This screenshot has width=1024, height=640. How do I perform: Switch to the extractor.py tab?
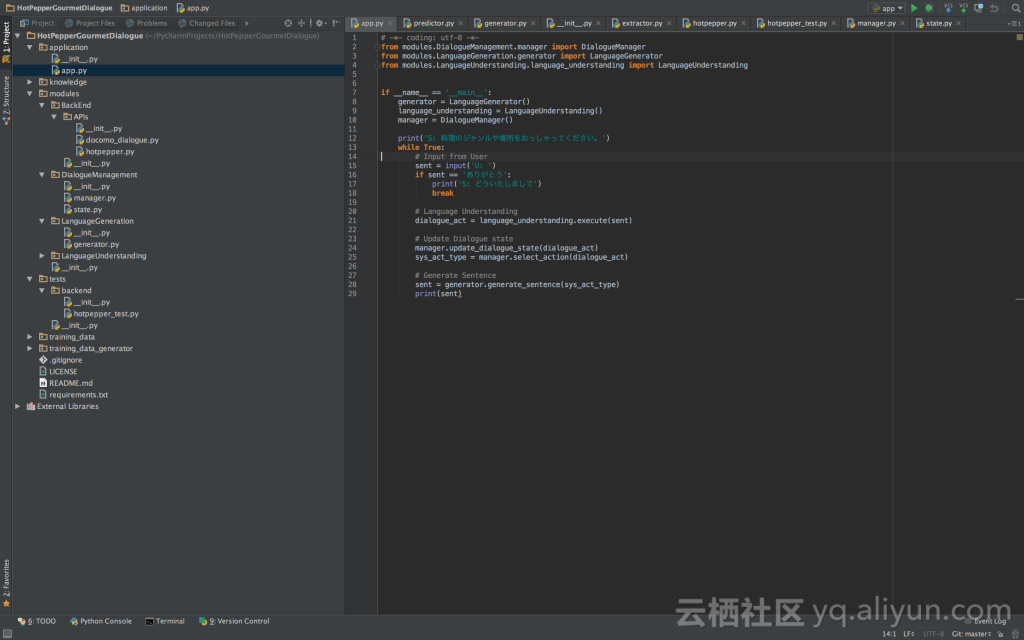(x=641, y=23)
